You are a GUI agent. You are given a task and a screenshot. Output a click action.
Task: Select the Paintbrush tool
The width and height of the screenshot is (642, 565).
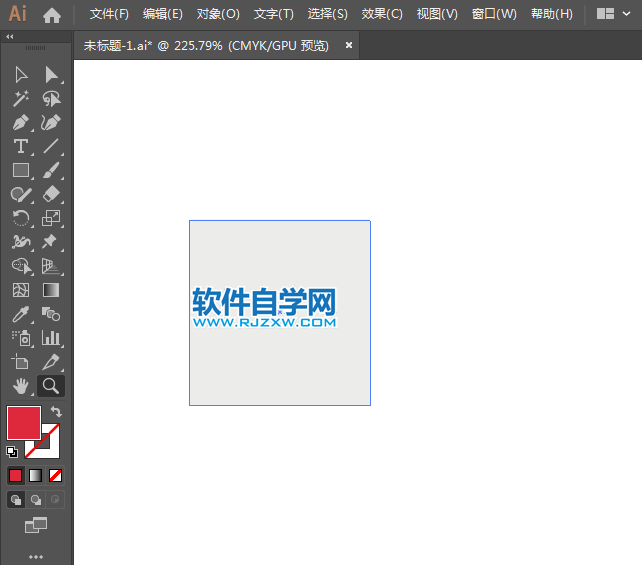(x=51, y=170)
